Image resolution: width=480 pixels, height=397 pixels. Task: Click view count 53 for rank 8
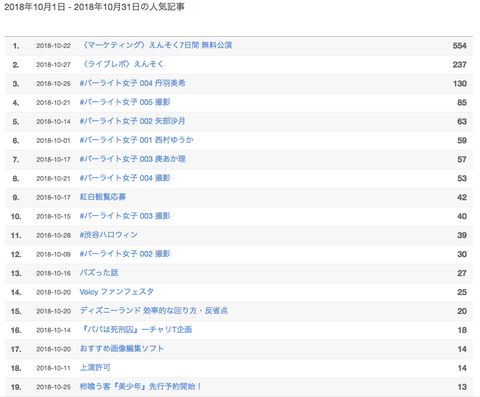(x=462, y=179)
